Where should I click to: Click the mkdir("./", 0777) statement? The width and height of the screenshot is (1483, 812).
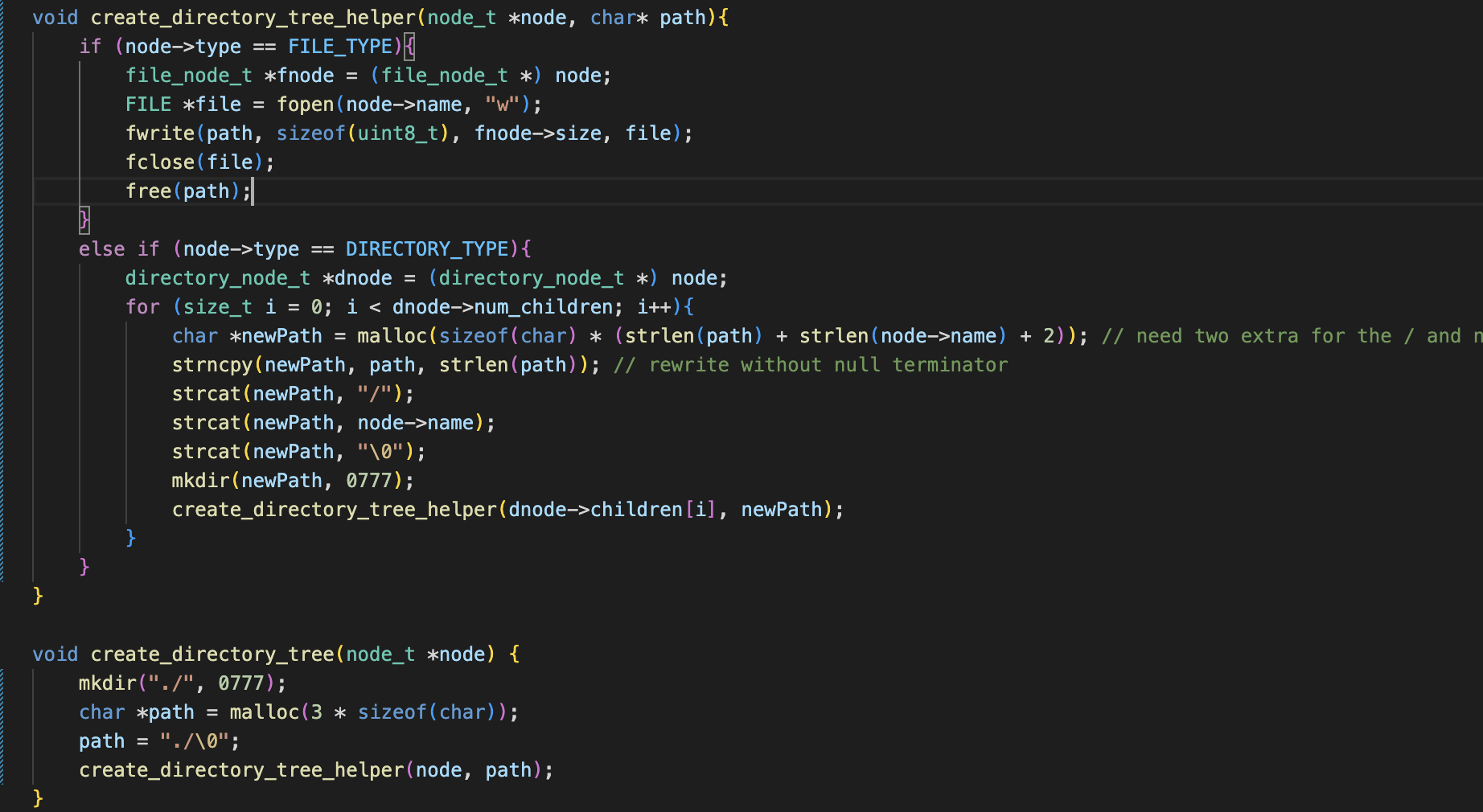click(x=182, y=683)
